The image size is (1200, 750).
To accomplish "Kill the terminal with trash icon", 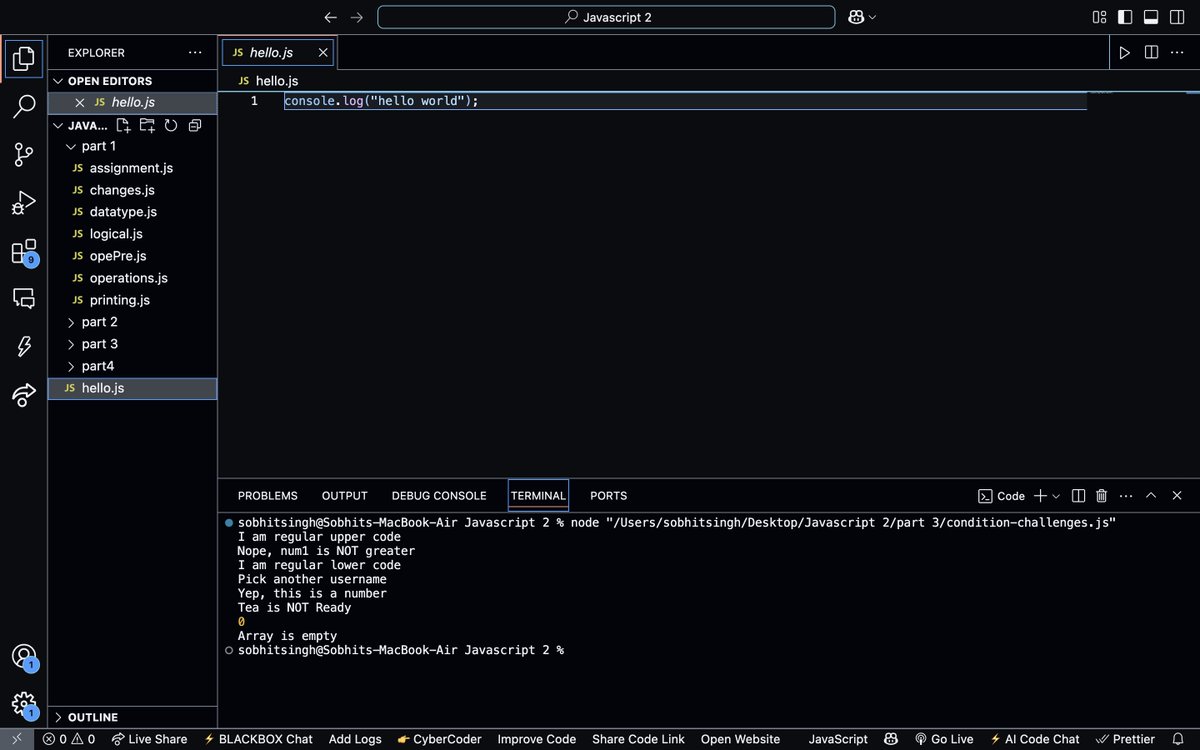I will (1101, 495).
